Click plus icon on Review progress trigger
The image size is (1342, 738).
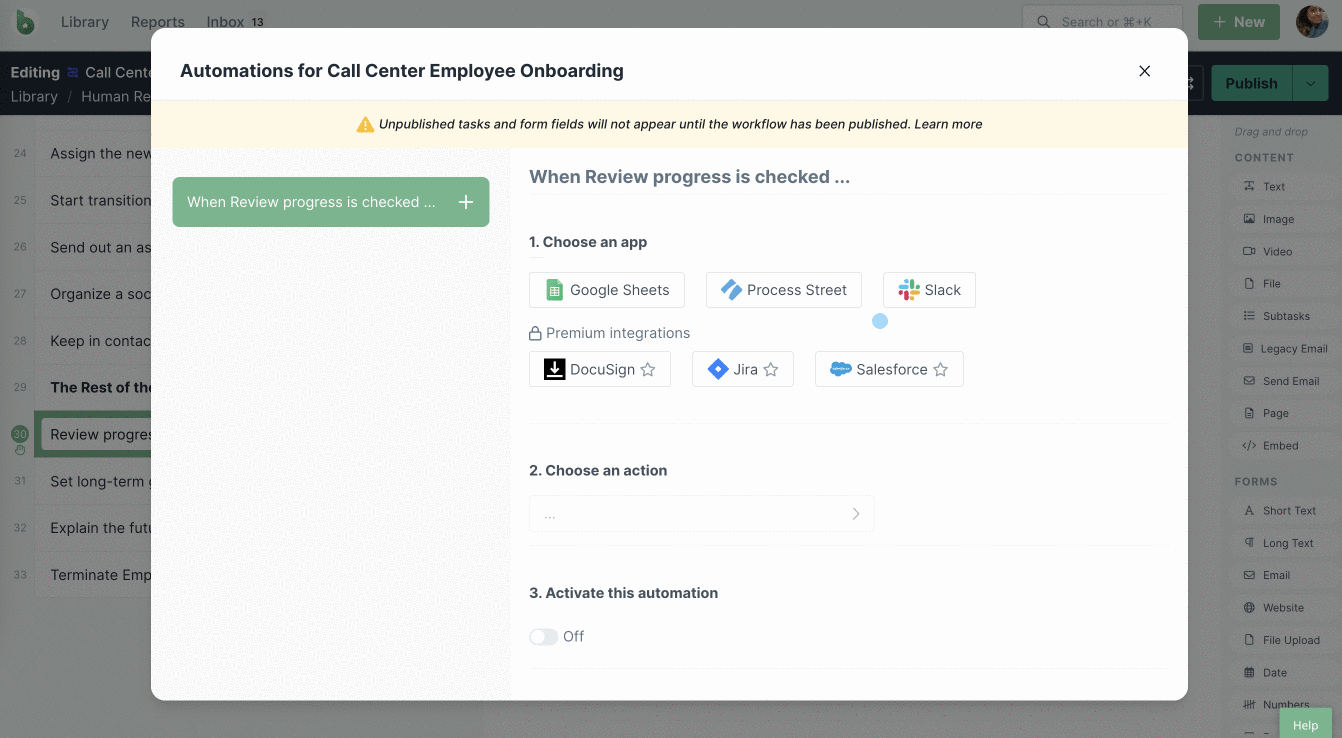466,202
